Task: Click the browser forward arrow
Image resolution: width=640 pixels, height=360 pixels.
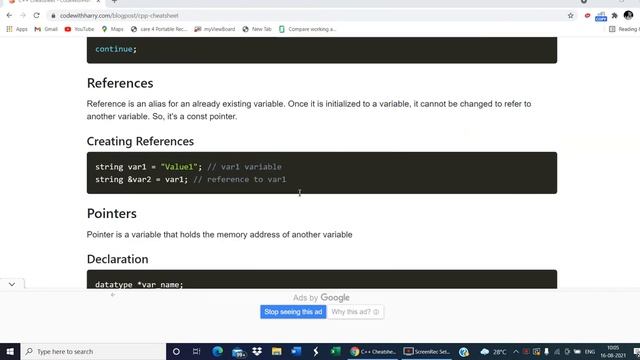Action: [x=23, y=16]
